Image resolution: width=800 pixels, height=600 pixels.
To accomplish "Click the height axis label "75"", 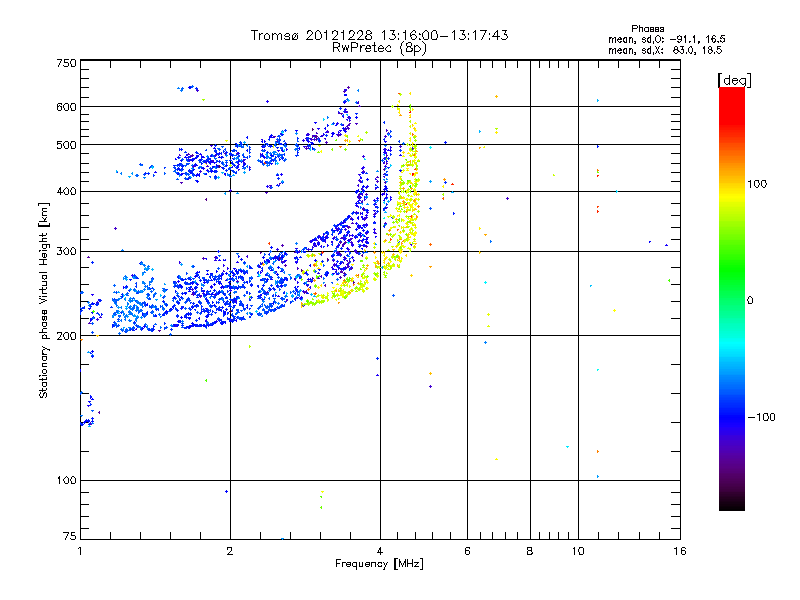I will pos(70,536).
